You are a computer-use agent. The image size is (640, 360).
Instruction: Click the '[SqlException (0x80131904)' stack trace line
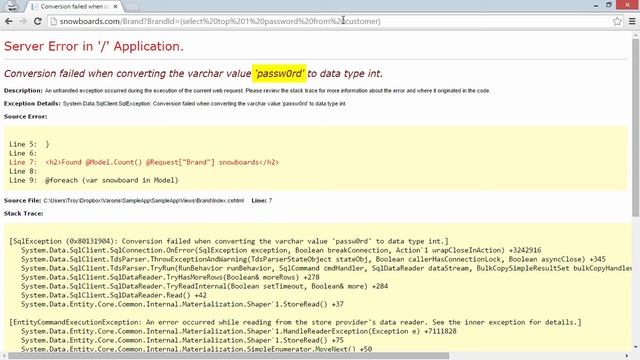[x=229, y=241]
